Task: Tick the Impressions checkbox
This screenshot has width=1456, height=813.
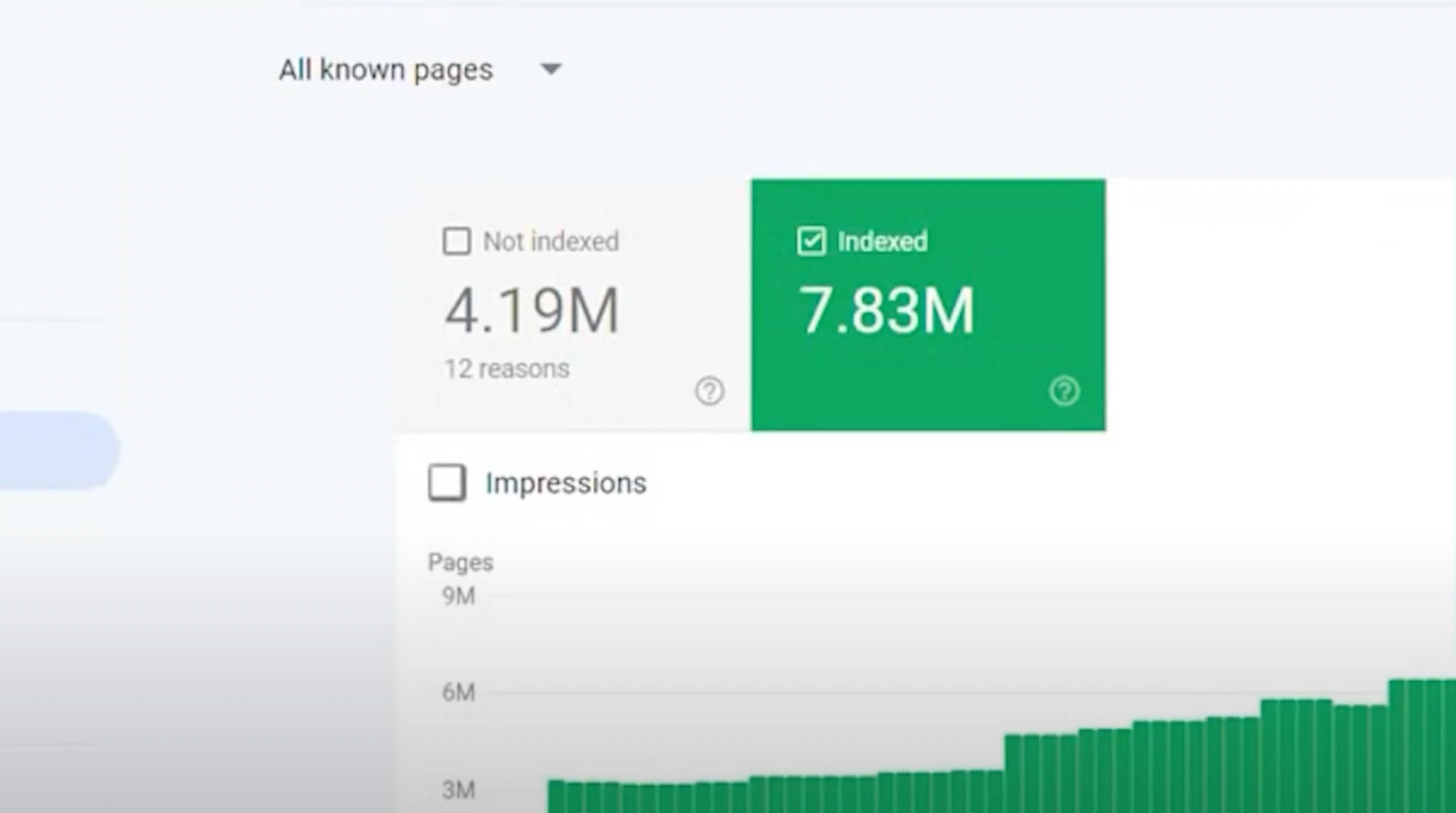Action: (x=447, y=483)
